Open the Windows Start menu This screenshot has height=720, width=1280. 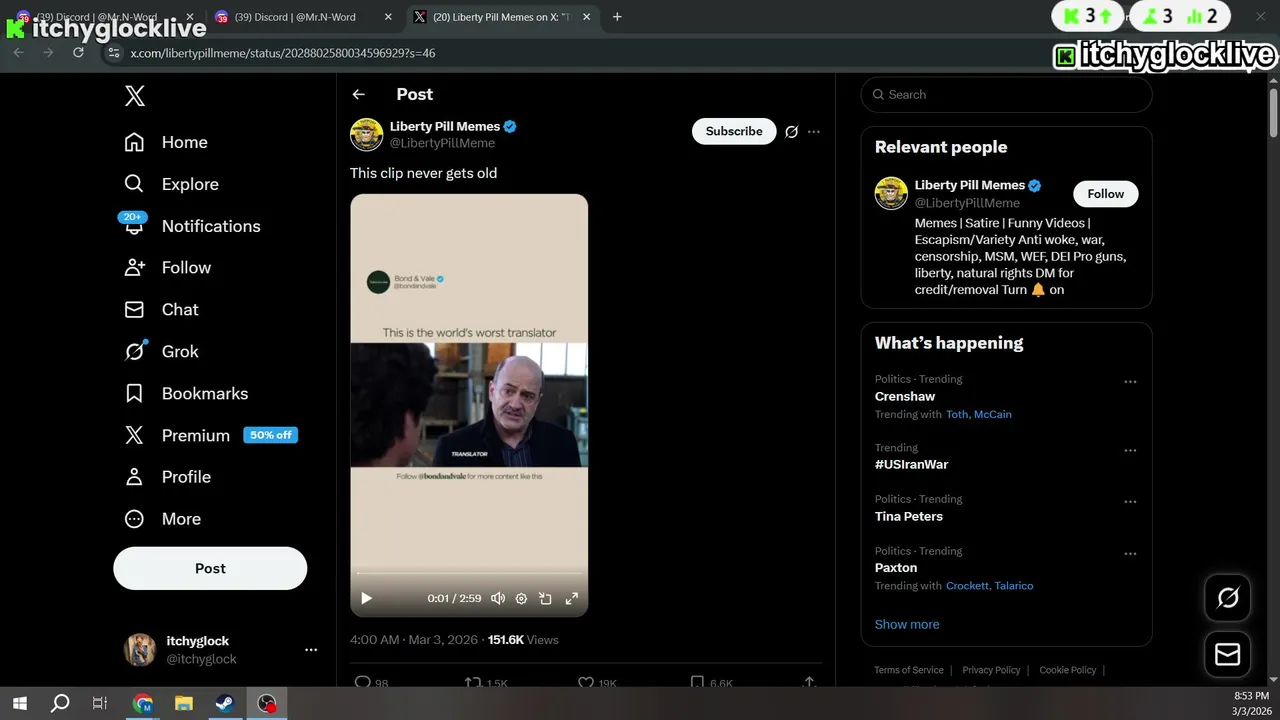pyautogui.click(x=20, y=703)
